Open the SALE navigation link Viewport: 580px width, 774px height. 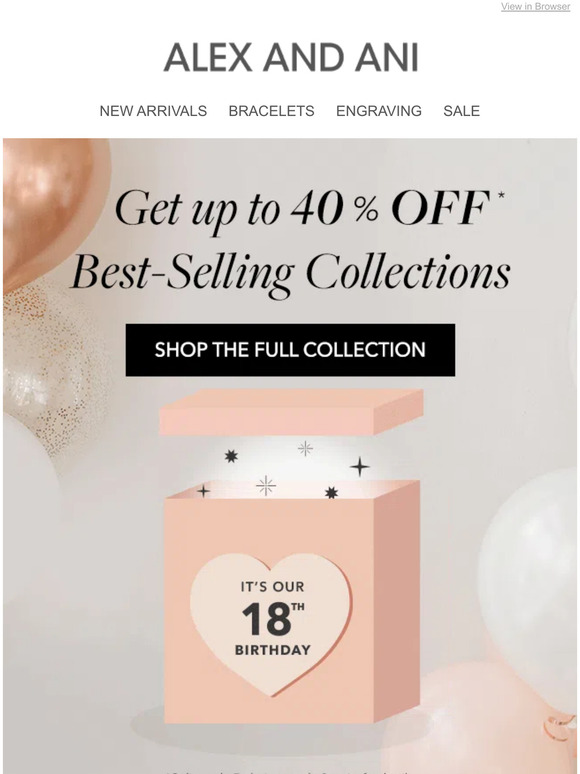click(461, 111)
